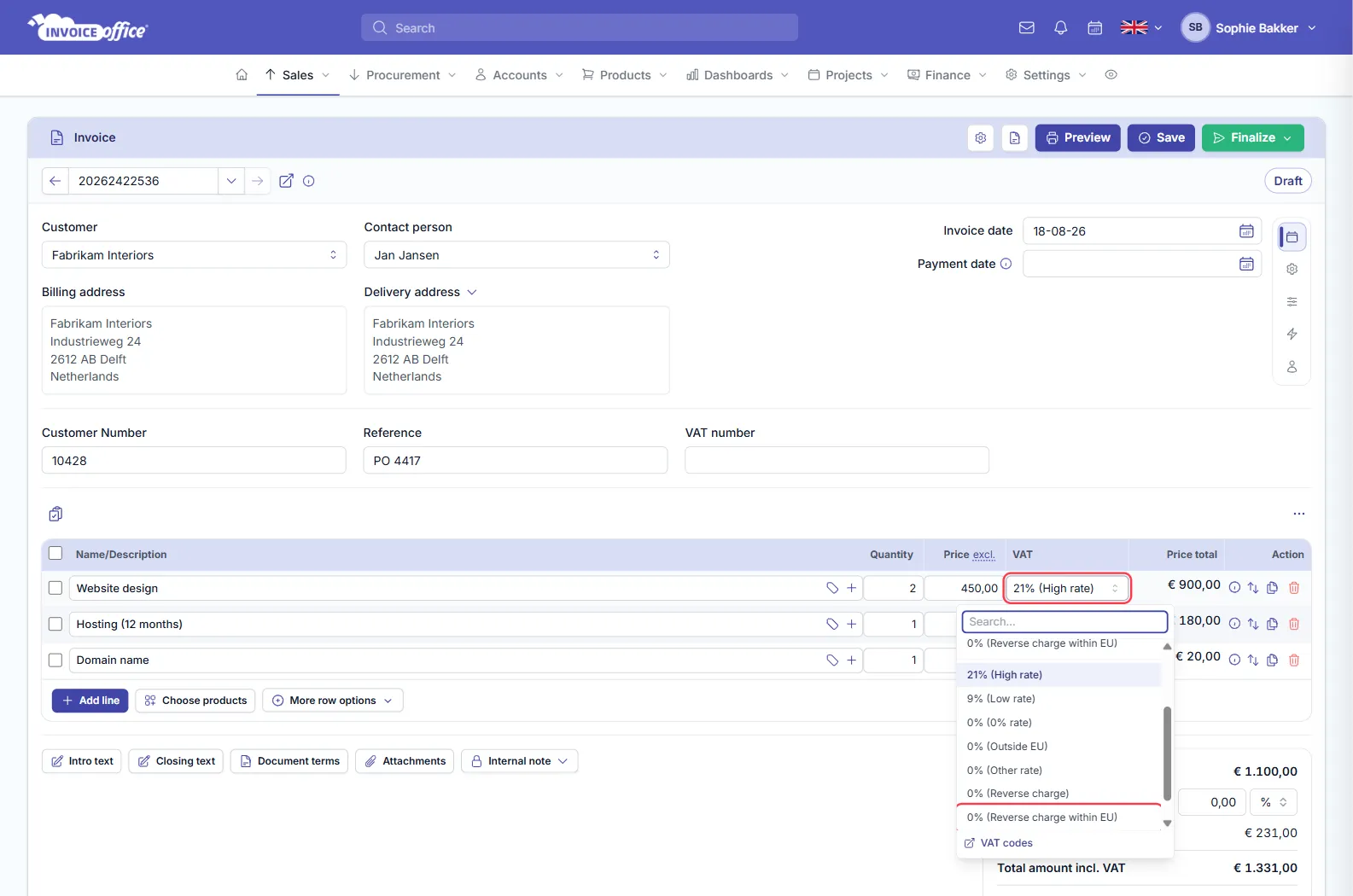The width and height of the screenshot is (1353, 896).
Task: Expand Delivery address chevron
Action: [x=472, y=292]
